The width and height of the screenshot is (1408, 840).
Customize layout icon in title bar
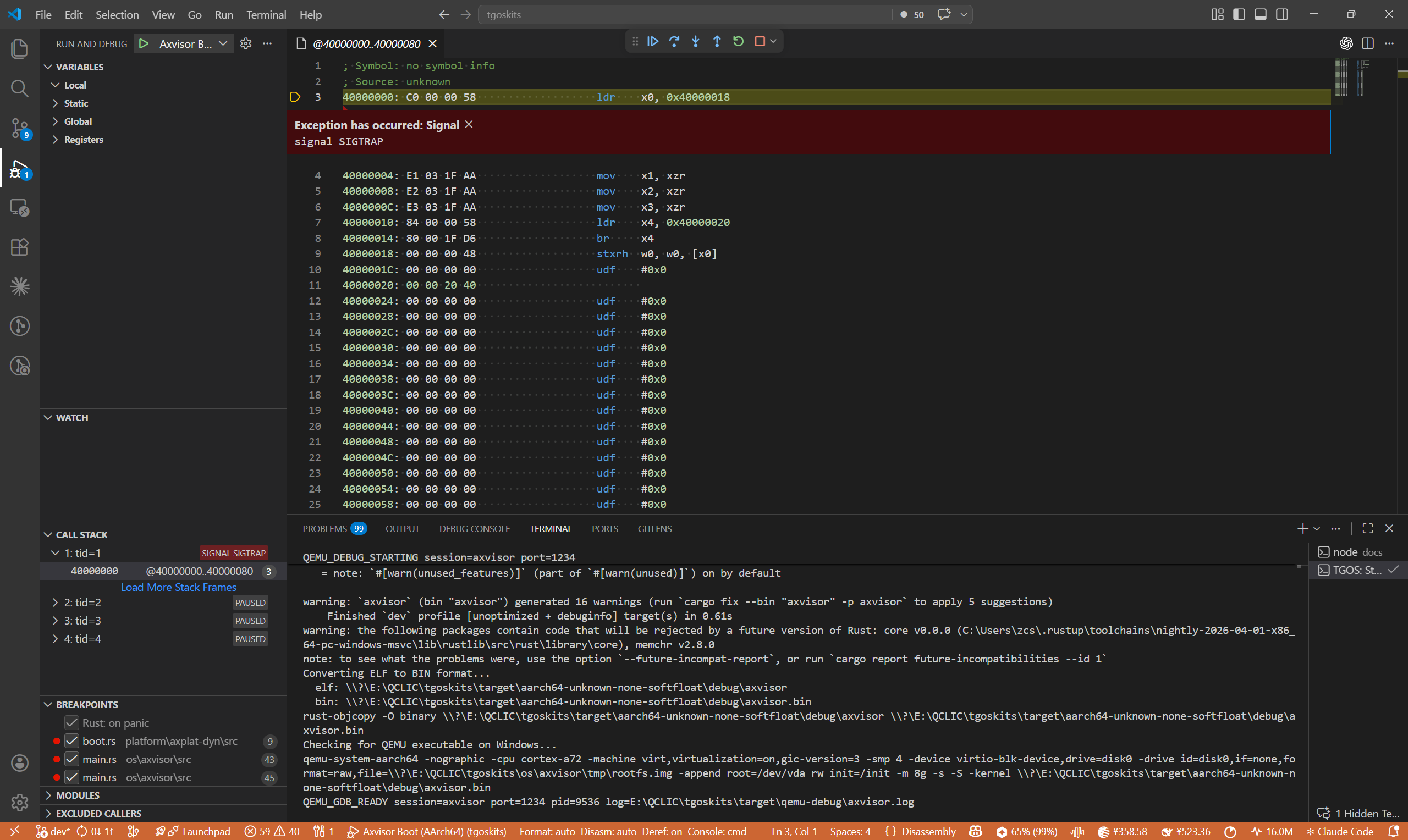(1217, 15)
